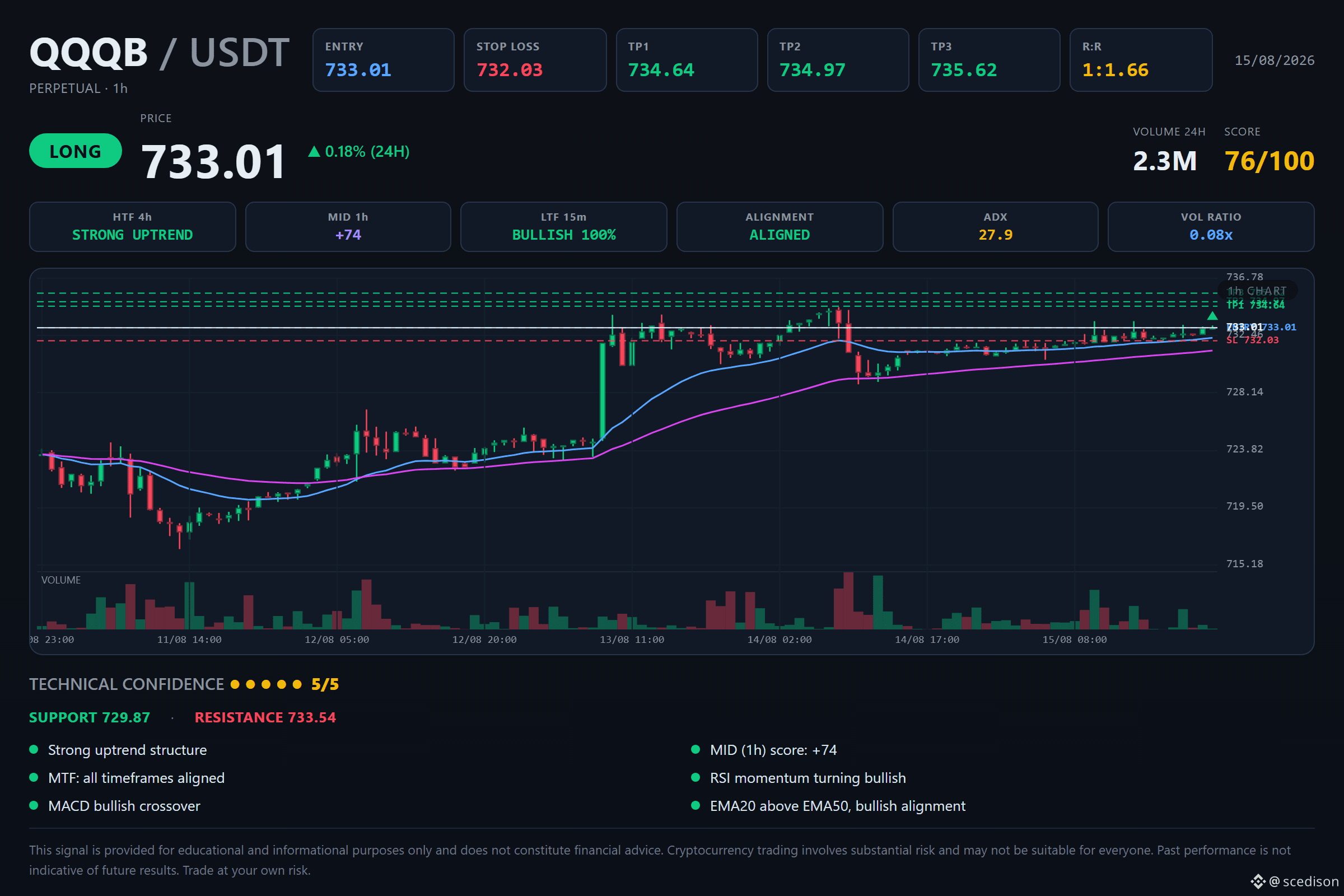
Task: Click the 11/08 14:00 time axis label
Action: click(189, 640)
